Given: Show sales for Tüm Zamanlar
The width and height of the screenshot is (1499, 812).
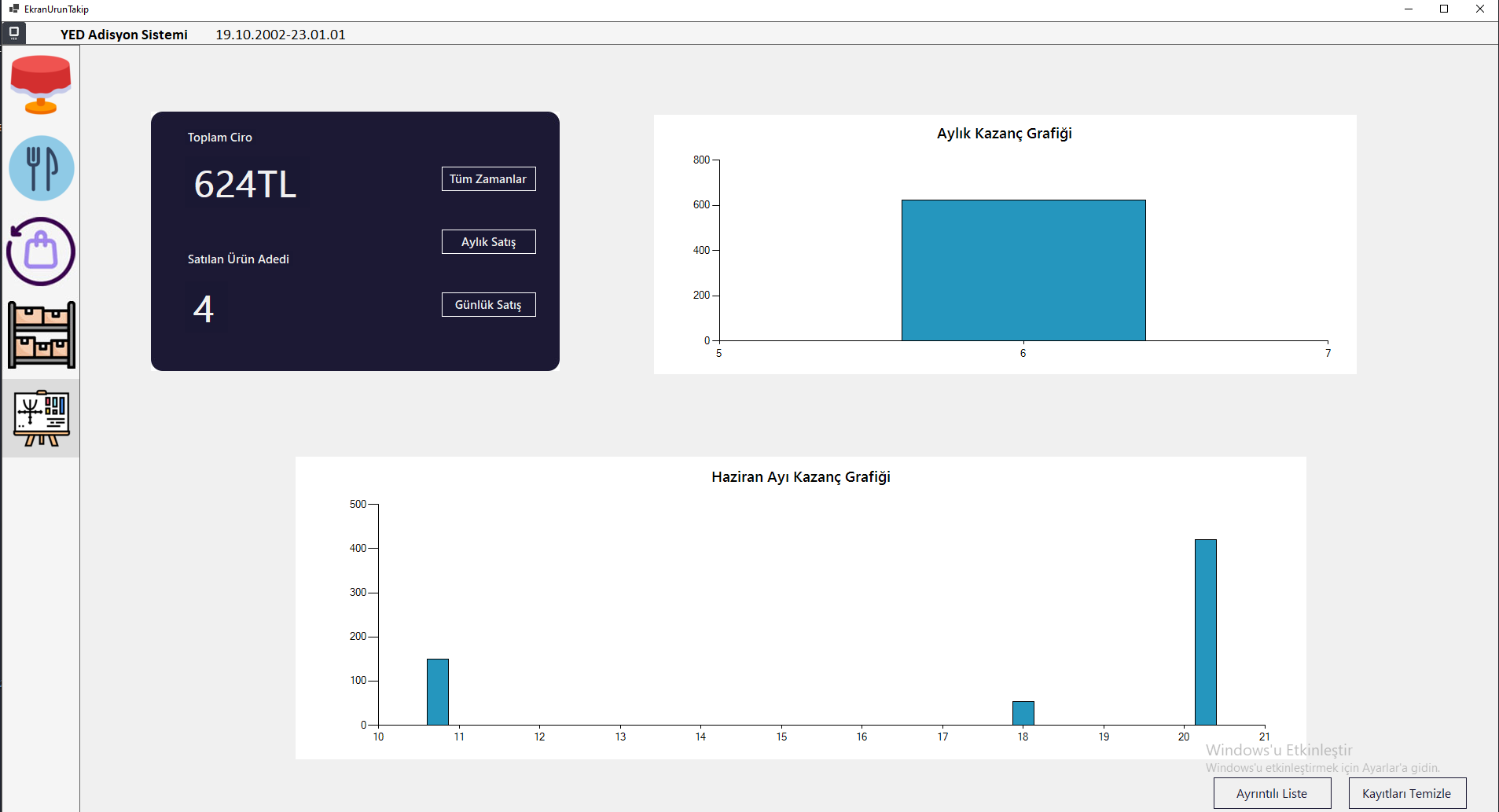Looking at the screenshot, I should click(x=488, y=179).
